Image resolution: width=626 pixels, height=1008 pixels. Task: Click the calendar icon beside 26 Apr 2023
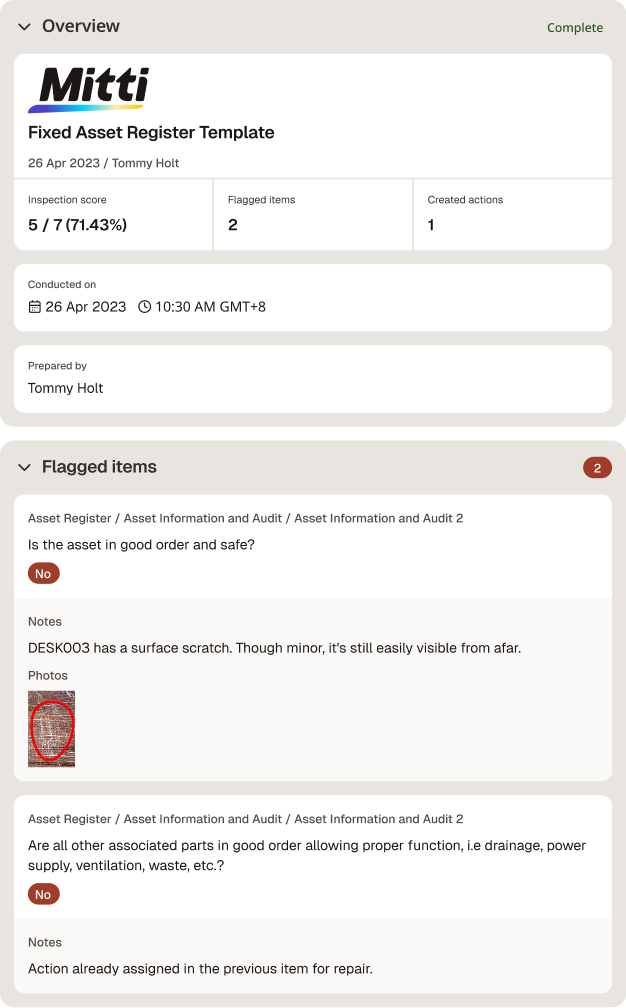pos(35,307)
